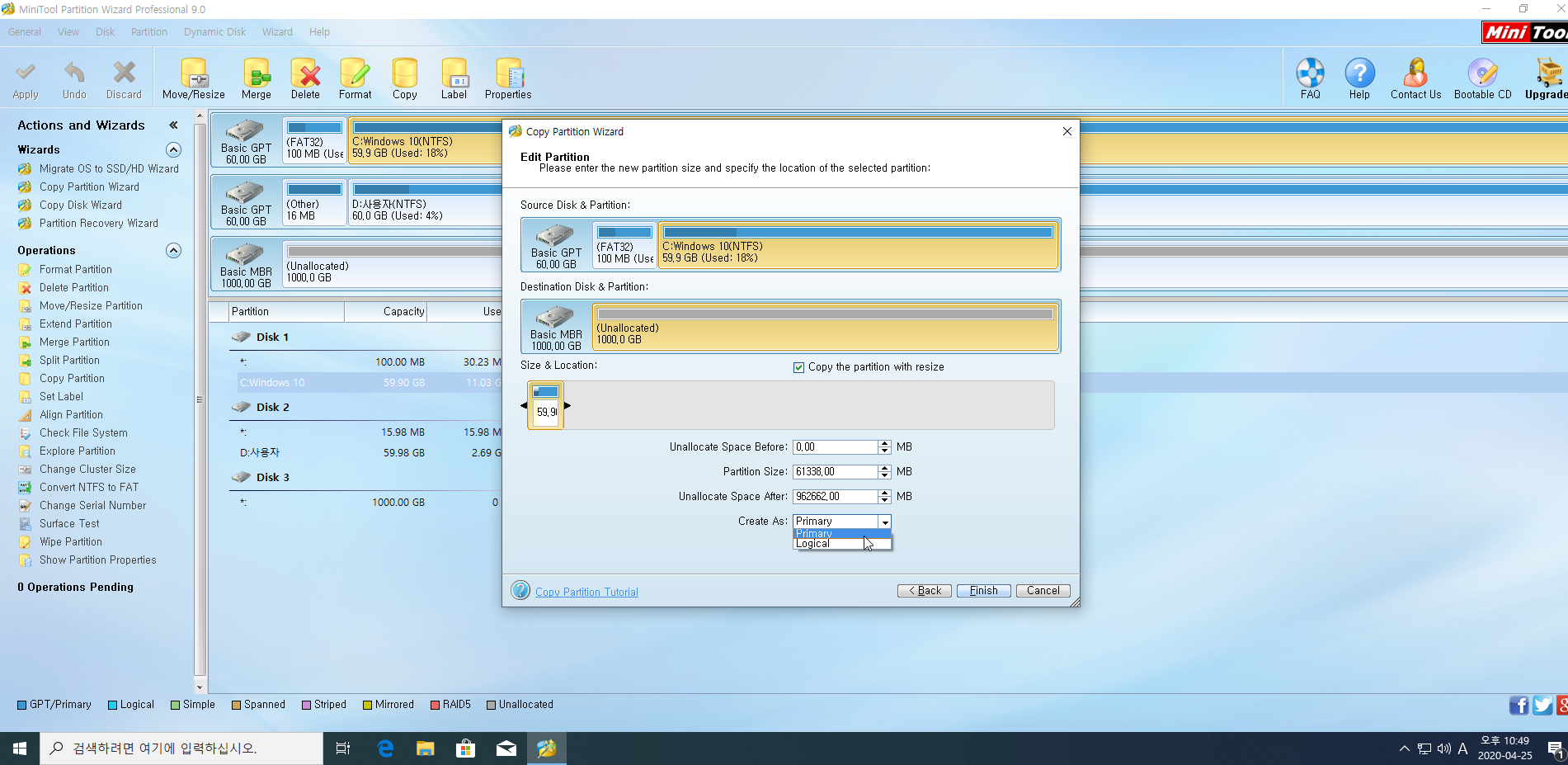Open the Partition menu
1568x765 pixels.
coord(149,32)
